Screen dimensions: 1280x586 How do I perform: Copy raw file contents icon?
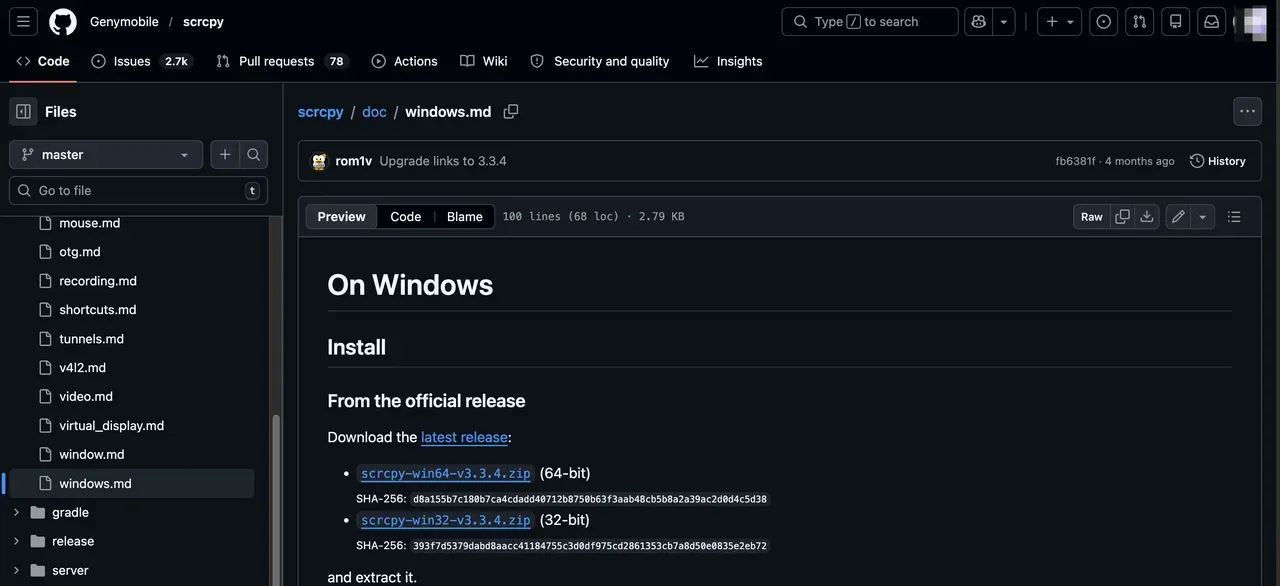[1123, 217]
